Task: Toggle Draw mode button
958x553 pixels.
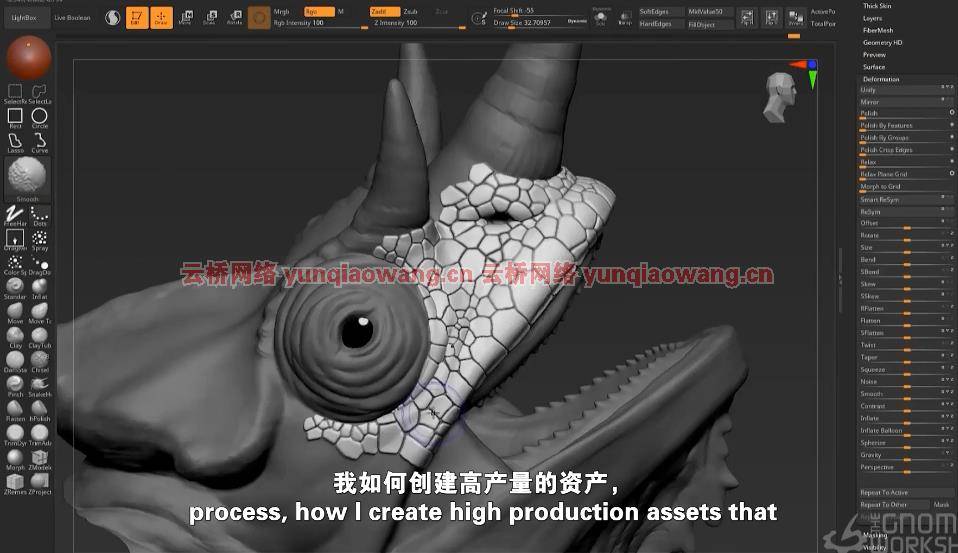Action: (x=161, y=18)
